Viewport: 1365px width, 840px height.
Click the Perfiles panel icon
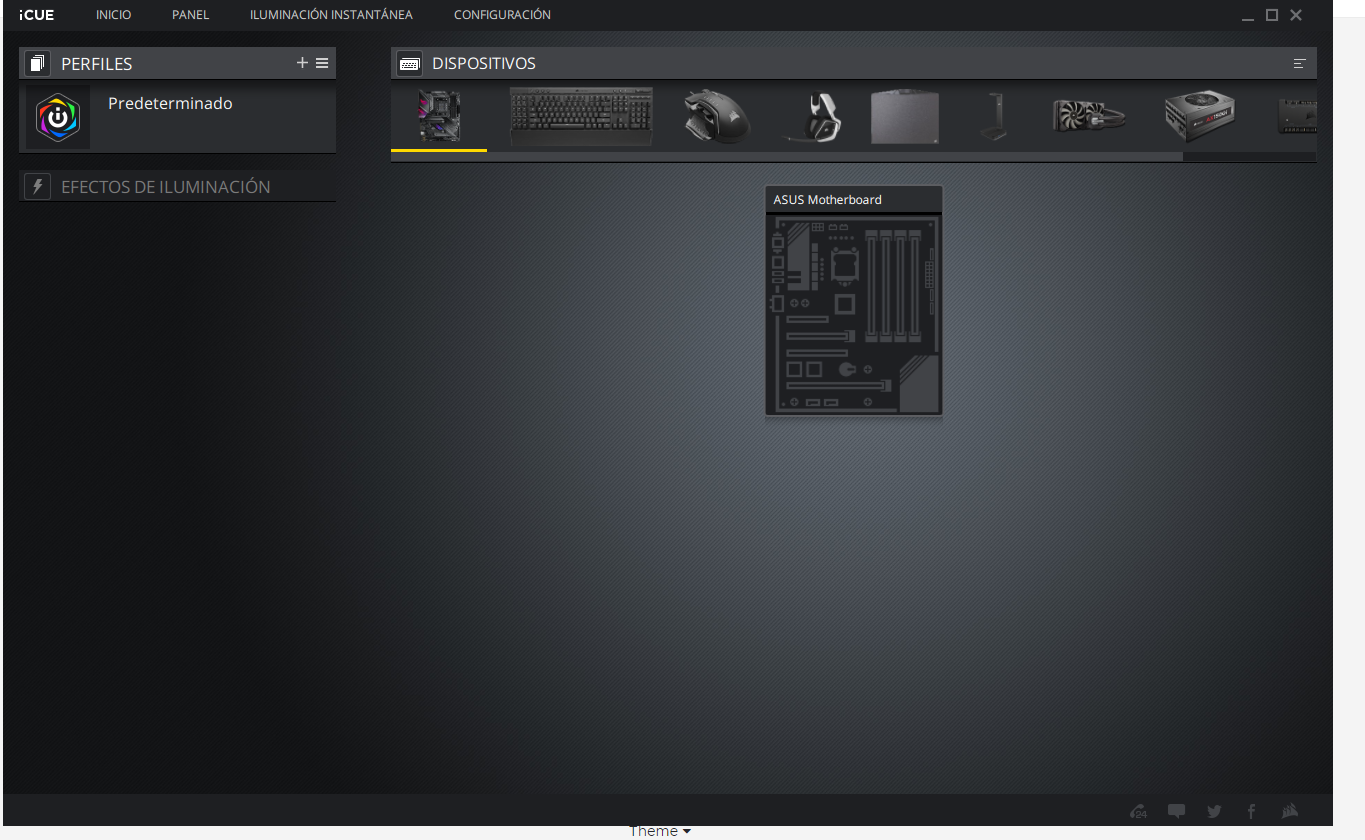[38, 63]
